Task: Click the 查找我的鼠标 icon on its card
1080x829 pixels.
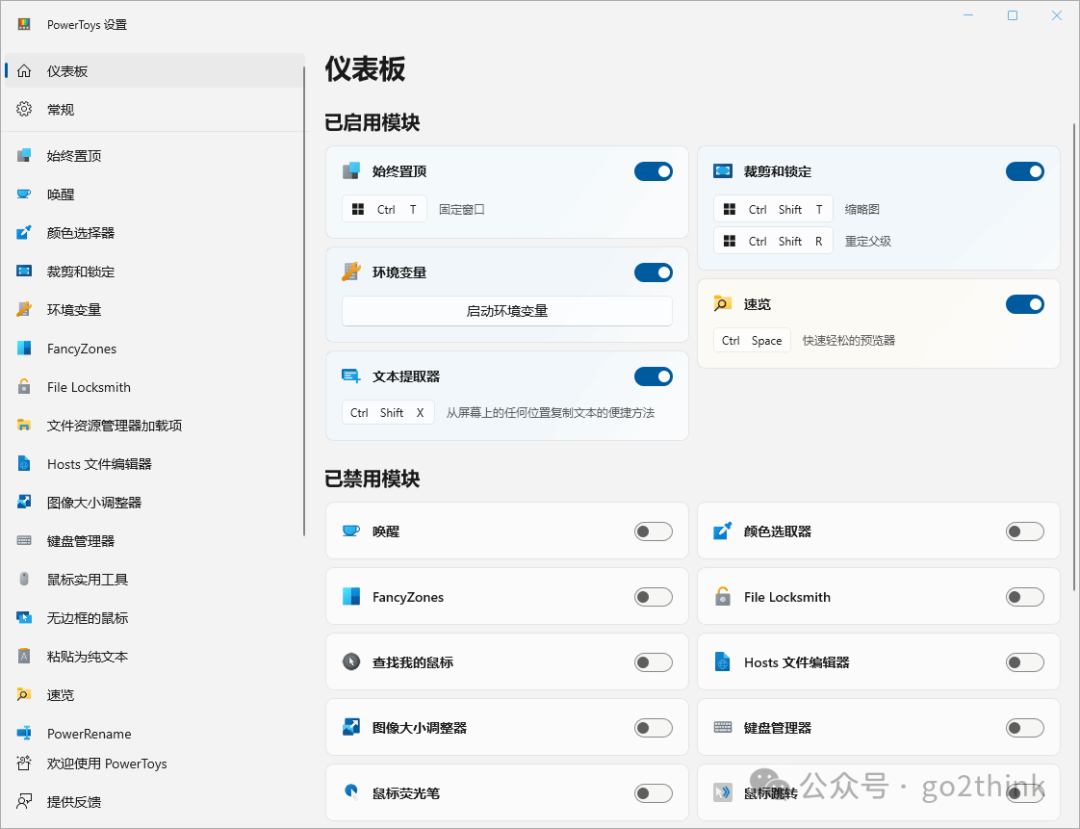Action: click(351, 662)
